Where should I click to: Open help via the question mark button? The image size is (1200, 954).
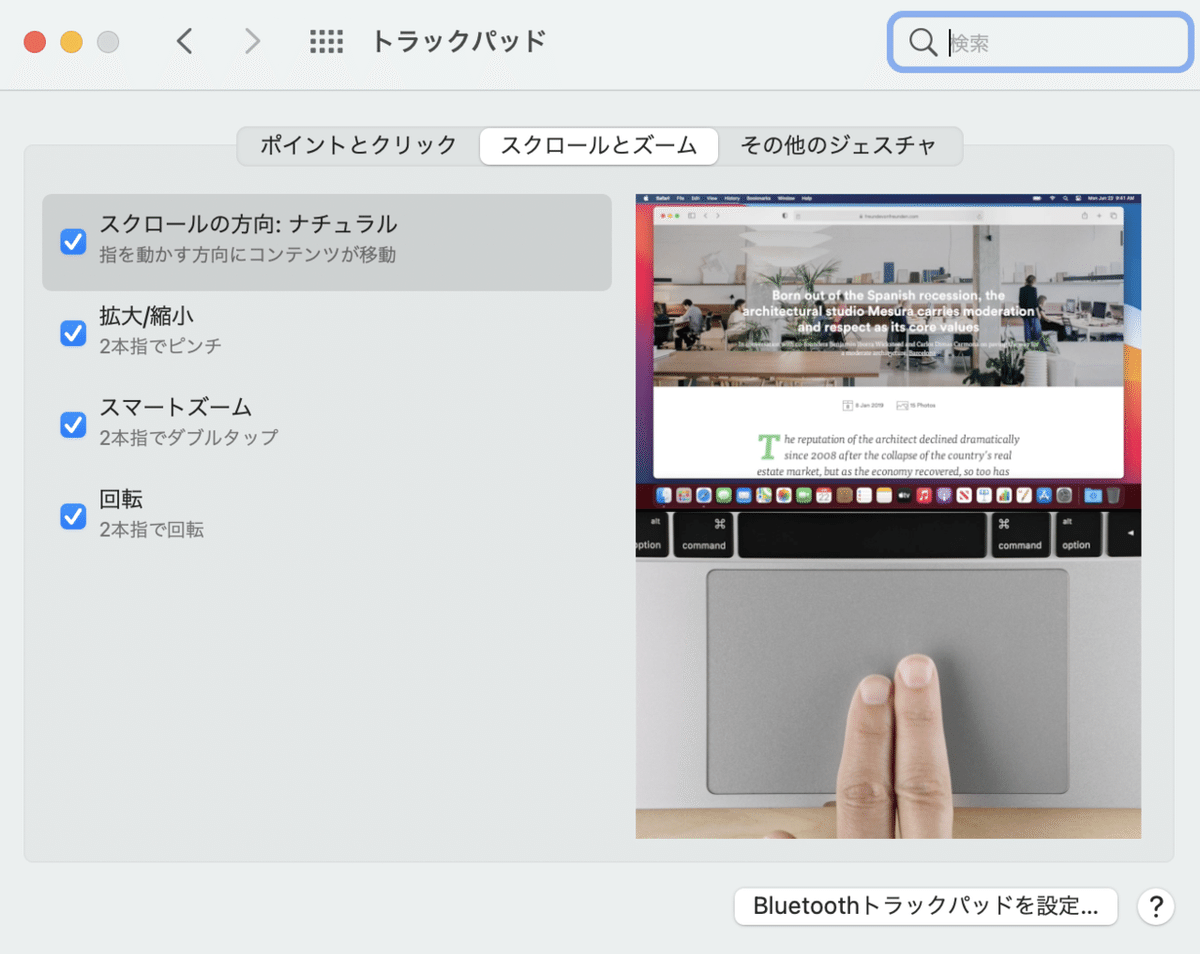1155,906
